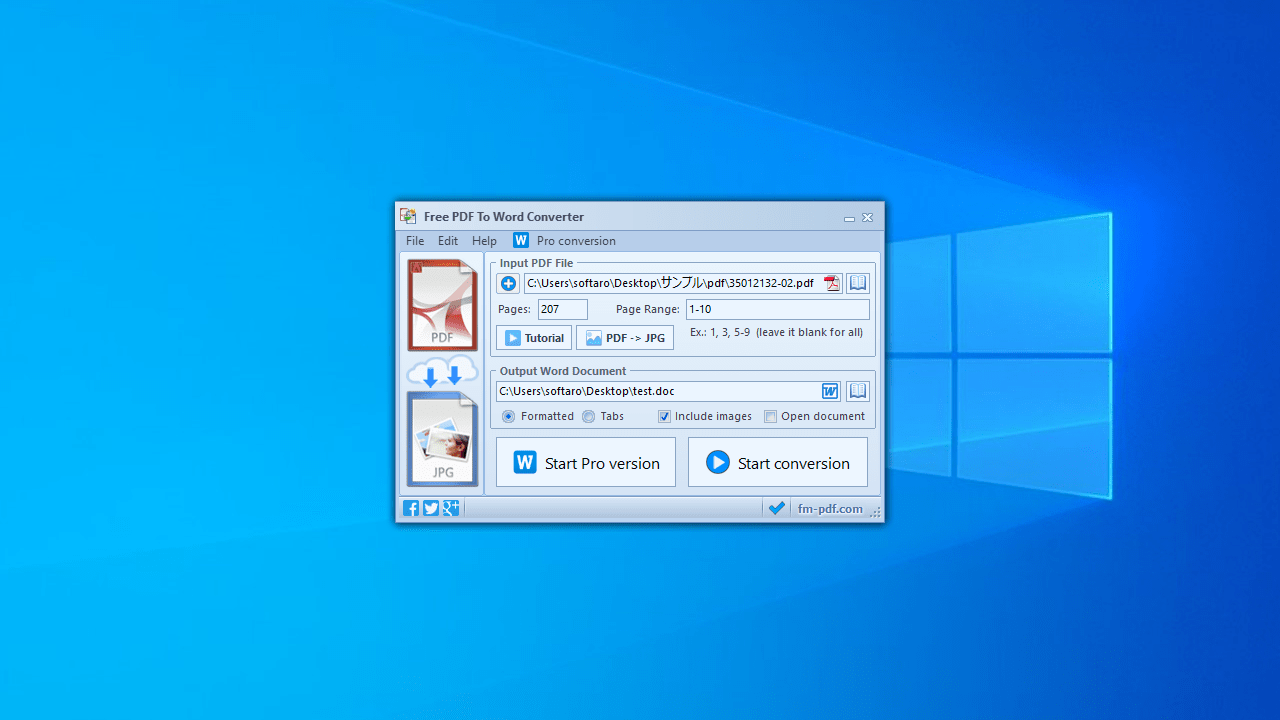The image size is (1280, 720).
Task: Open the Facebook icon in status bar
Action: tap(411, 508)
